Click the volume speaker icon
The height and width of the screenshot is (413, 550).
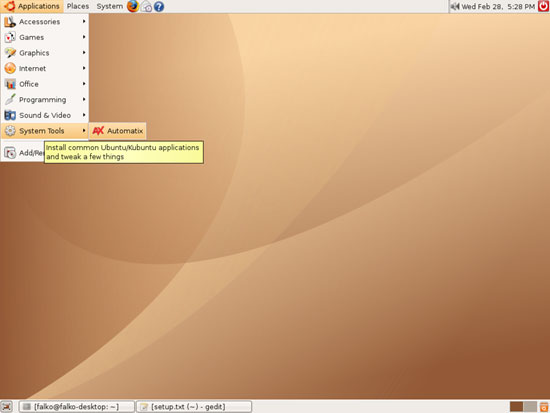coord(455,6)
